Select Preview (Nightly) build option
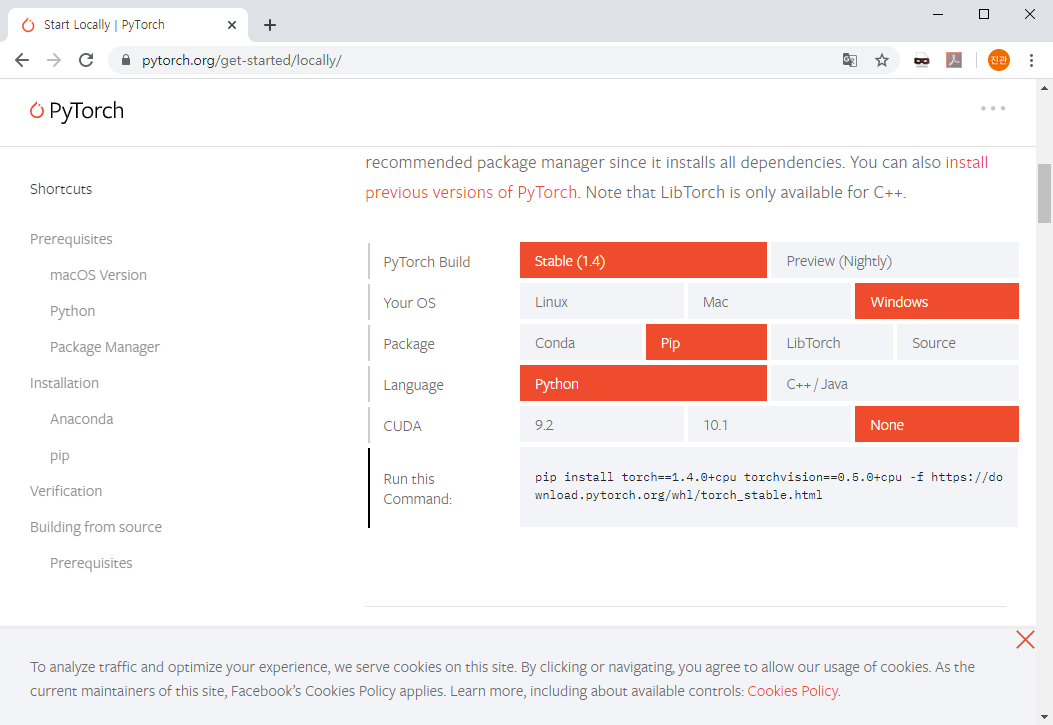1053x725 pixels. pos(894,261)
